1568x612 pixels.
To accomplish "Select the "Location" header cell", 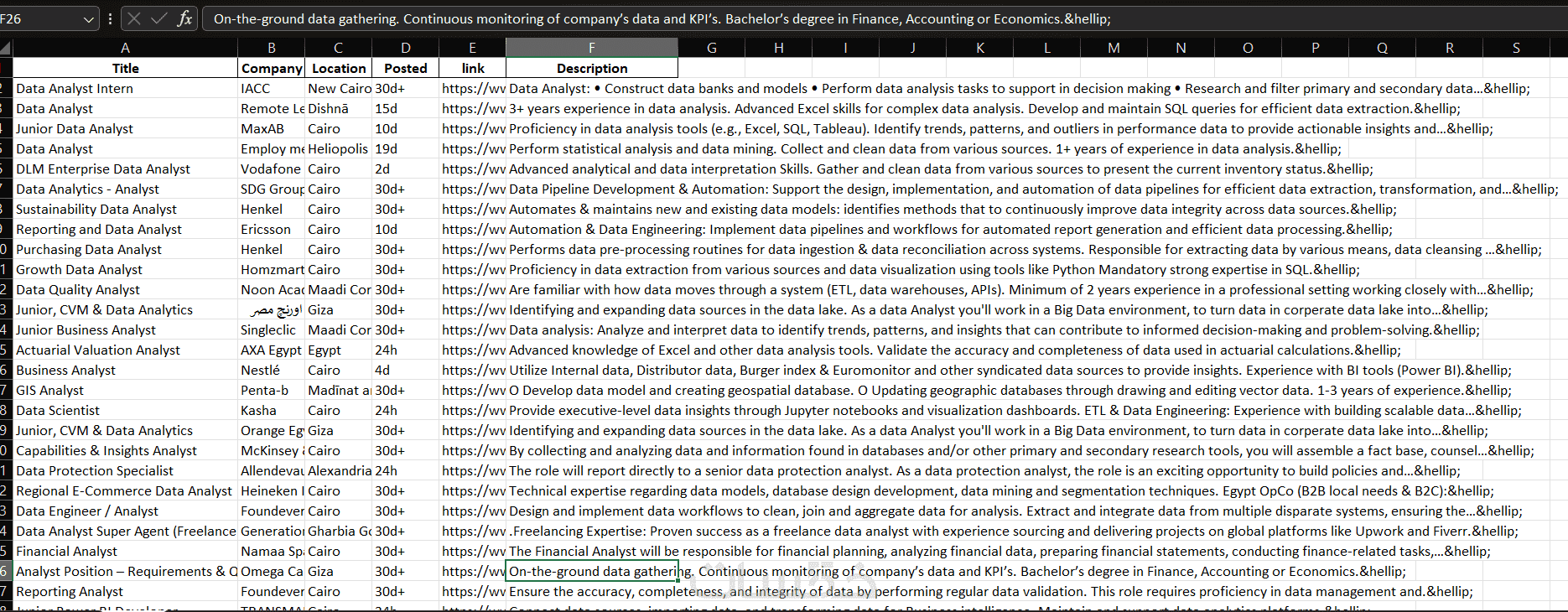I will (338, 68).
